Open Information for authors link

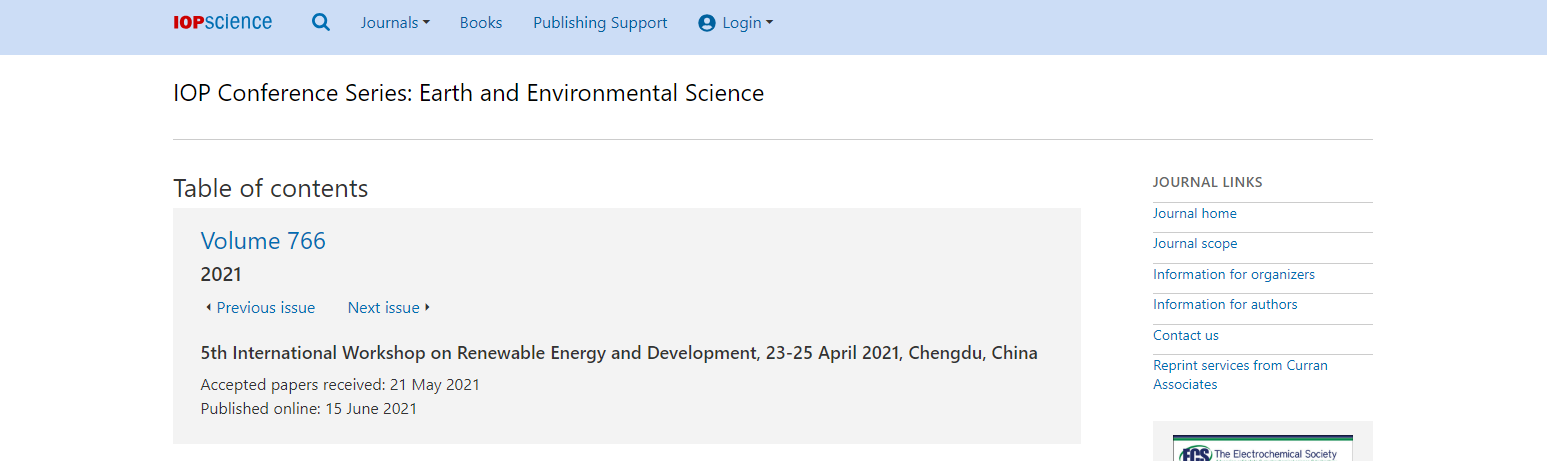(1225, 304)
